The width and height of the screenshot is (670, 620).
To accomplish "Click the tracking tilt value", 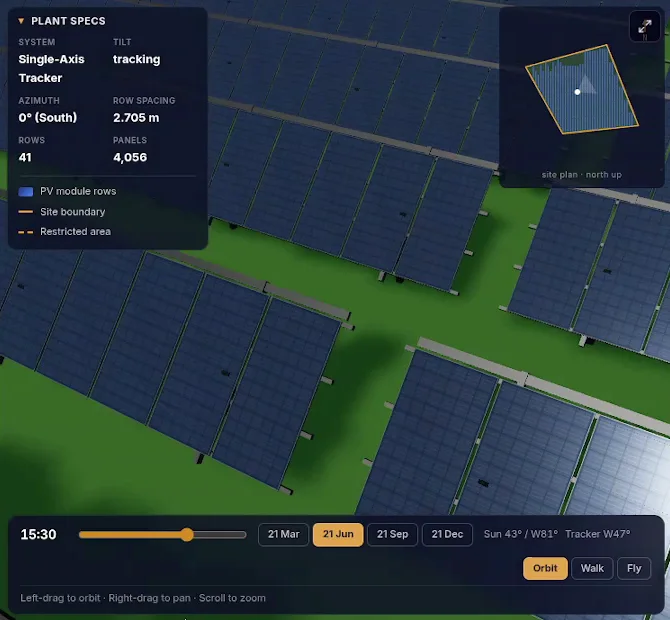I will (x=136, y=59).
